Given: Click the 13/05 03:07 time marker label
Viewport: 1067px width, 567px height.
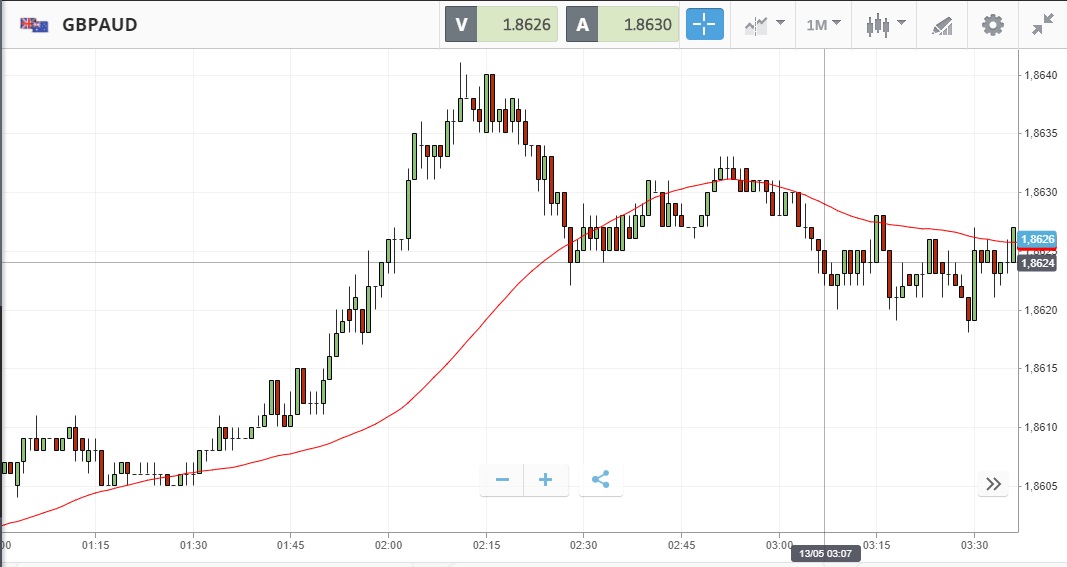Looking at the screenshot, I should 824,553.
